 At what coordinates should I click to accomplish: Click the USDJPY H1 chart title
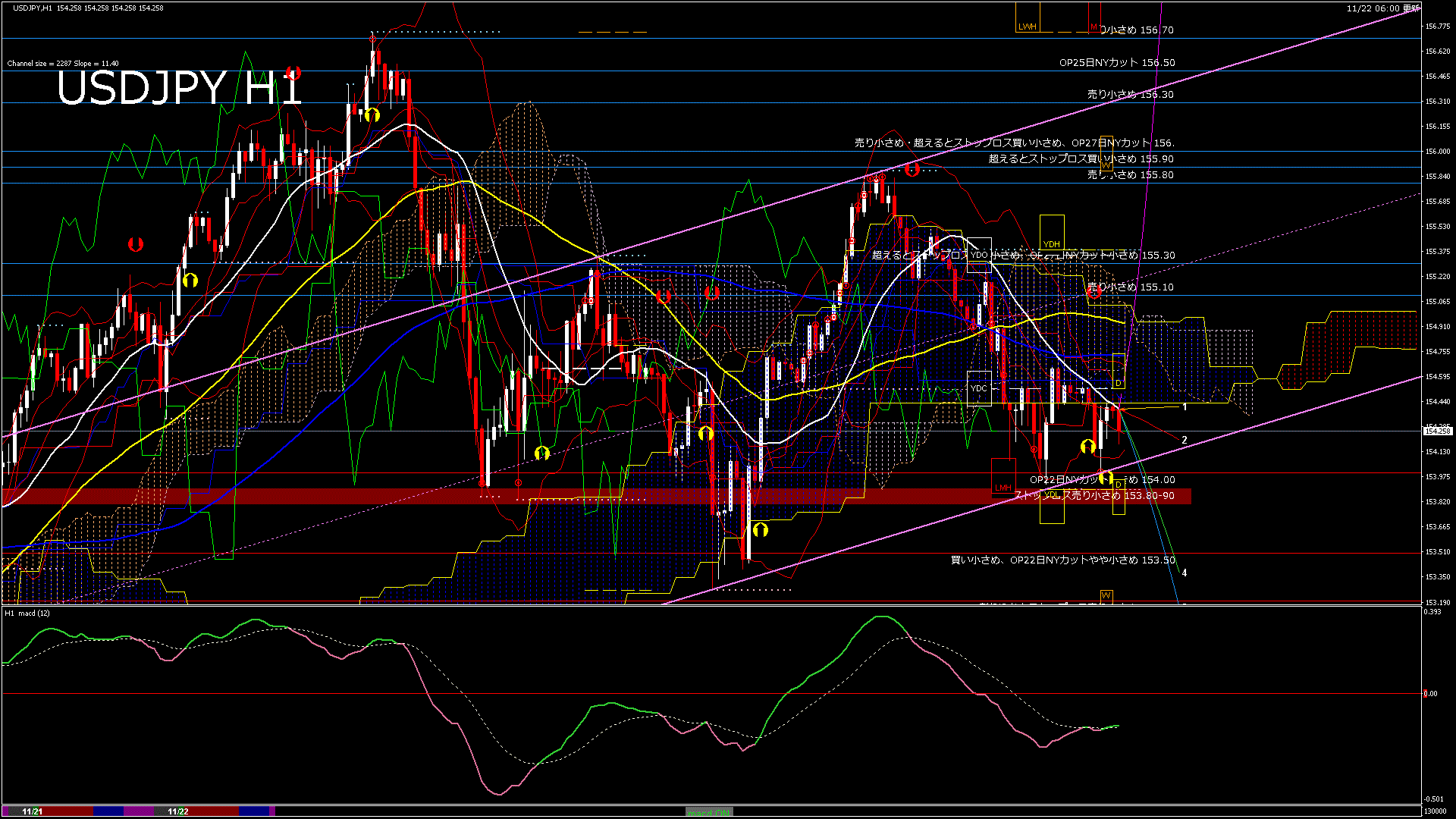(180, 89)
